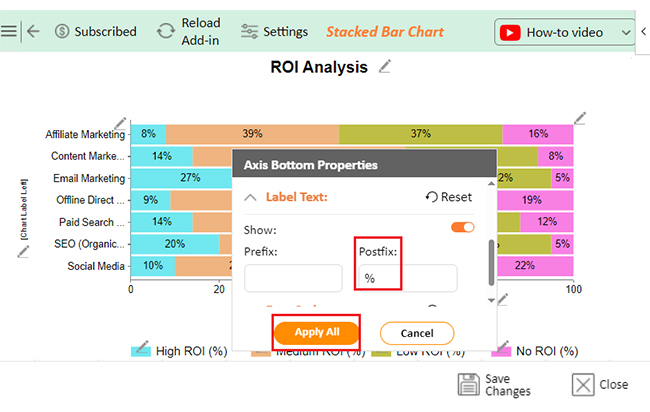Click pencil icon above the left axis labels
The image size is (650, 412).
pos(120,123)
